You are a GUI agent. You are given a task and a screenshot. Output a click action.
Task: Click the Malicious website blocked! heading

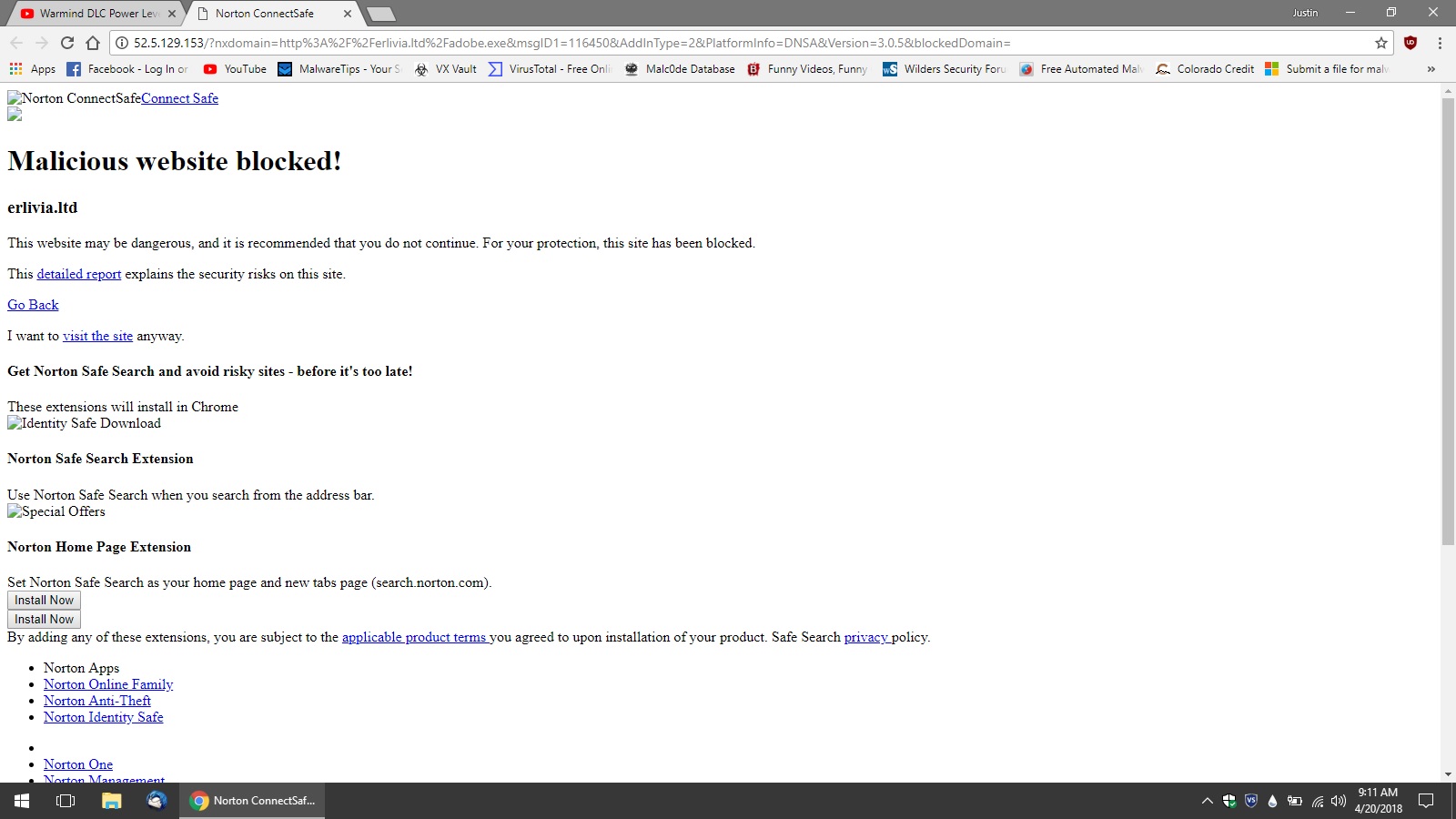tap(175, 161)
